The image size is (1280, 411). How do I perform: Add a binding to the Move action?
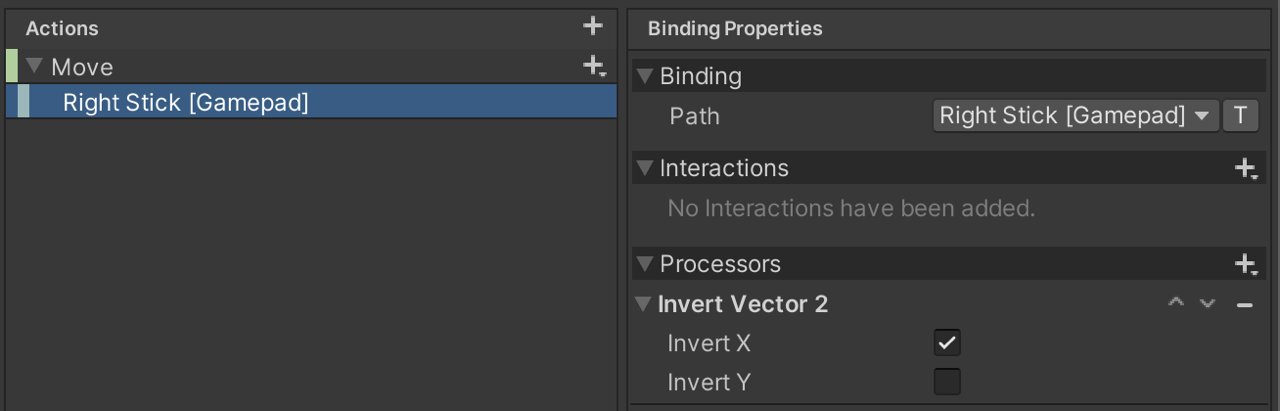click(x=594, y=67)
